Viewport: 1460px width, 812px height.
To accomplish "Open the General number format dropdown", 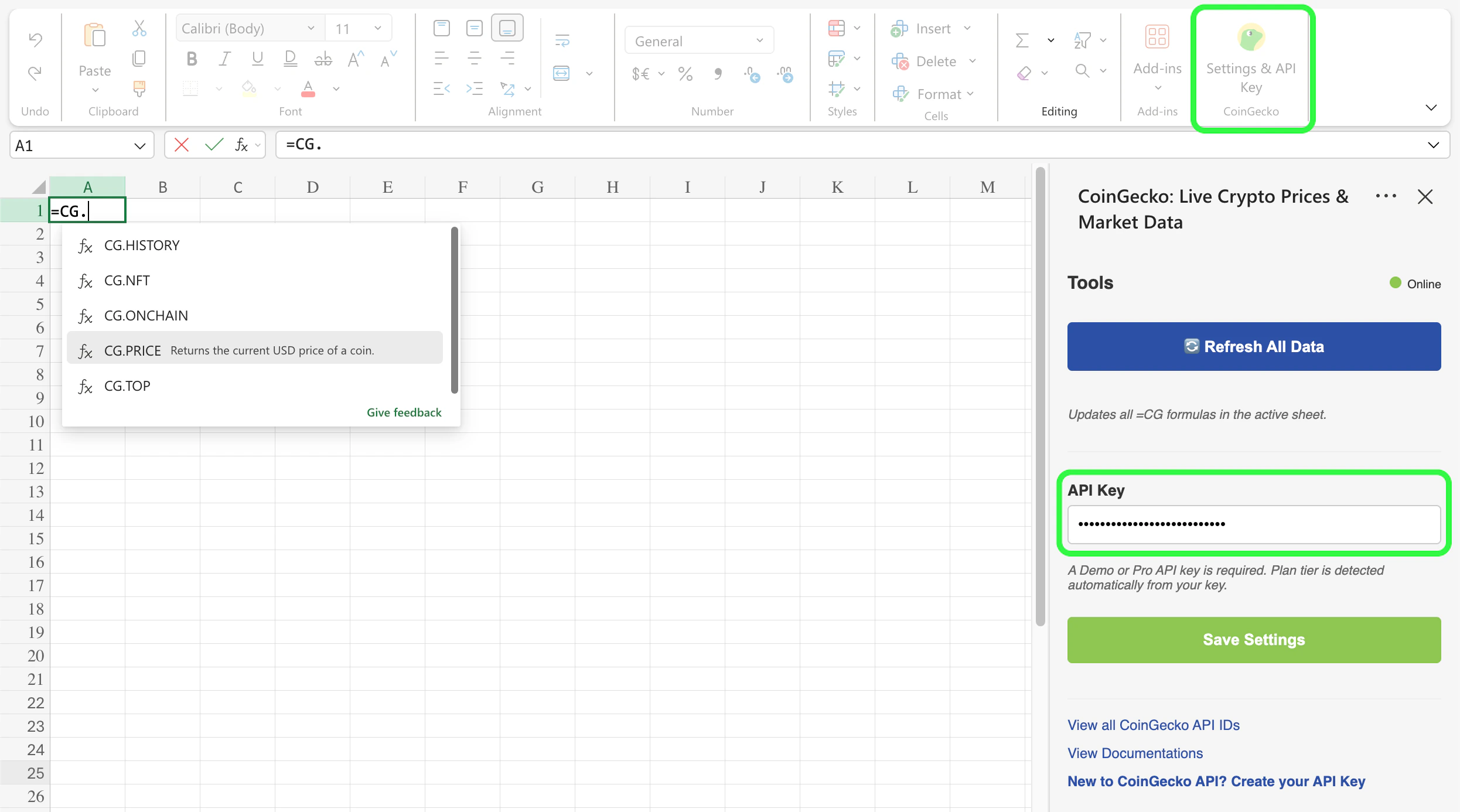I will [x=759, y=40].
